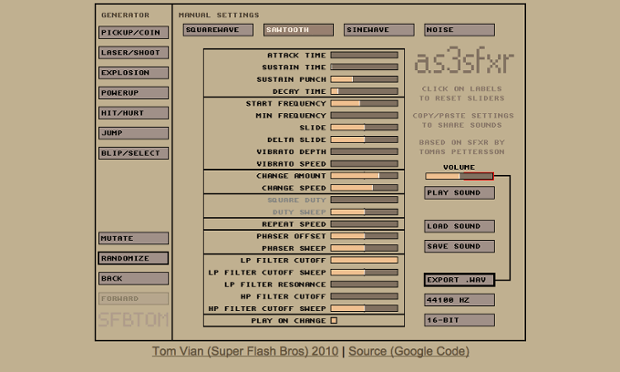This screenshot has width=620, height=372.
Task: Click SAVE SOUND button
Action: coord(459,247)
